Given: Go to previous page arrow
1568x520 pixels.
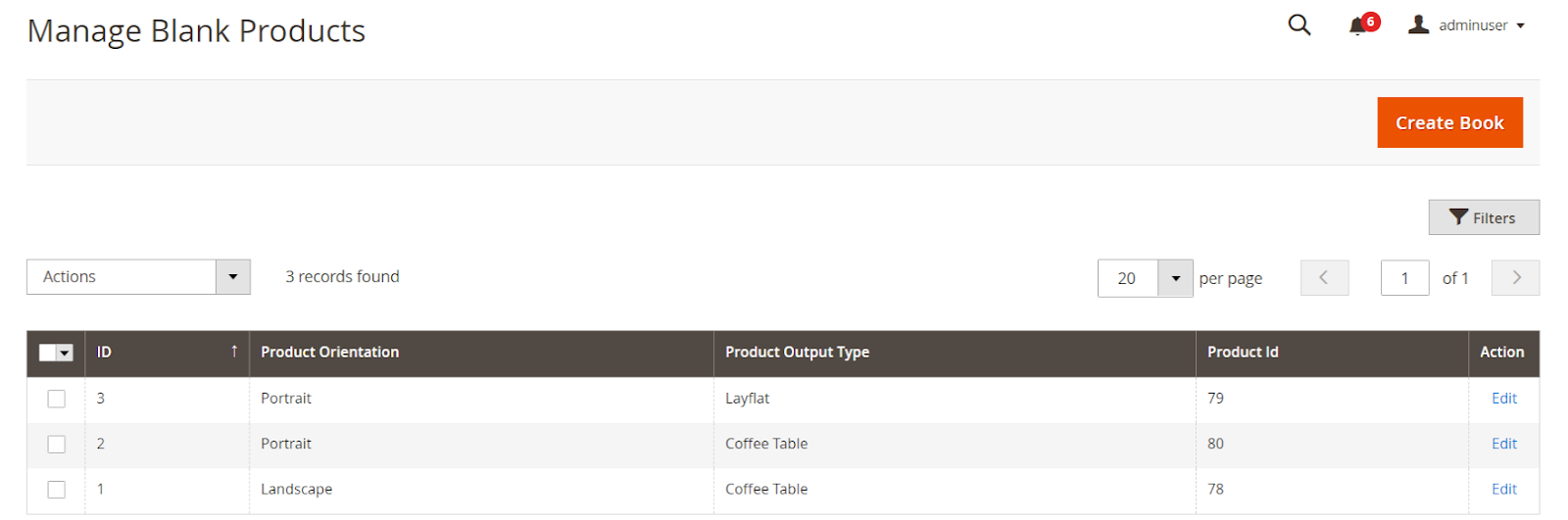Looking at the screenshot, I should [x=1324, y=278].
